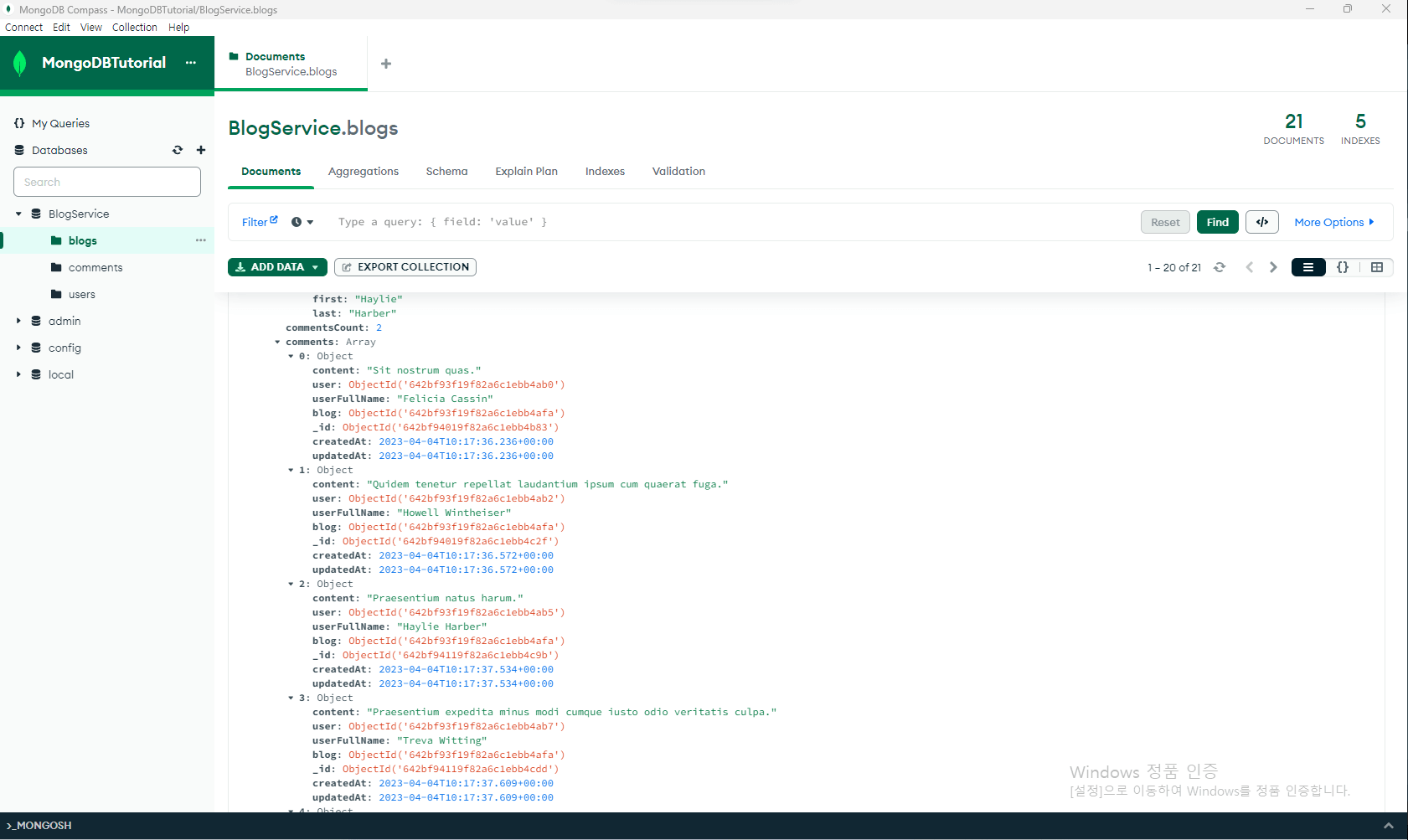Click the "Felicia Cassin" userFullName value

point(445,399)
